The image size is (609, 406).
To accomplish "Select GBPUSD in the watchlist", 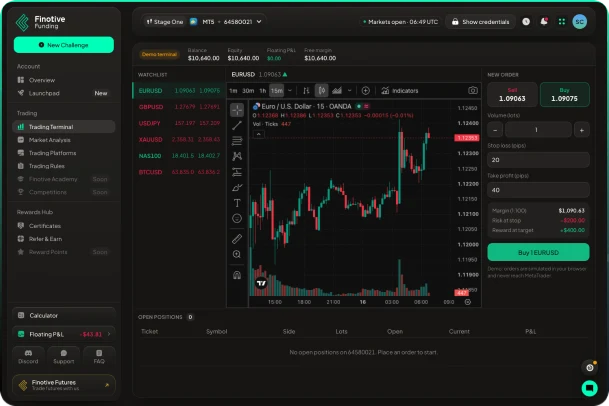I will [179, 107].
